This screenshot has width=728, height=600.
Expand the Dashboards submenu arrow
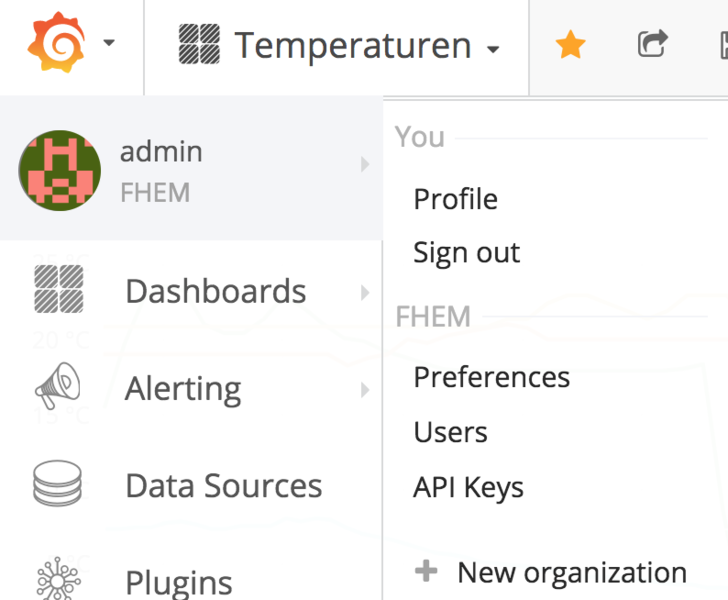[x=365, y=293]
